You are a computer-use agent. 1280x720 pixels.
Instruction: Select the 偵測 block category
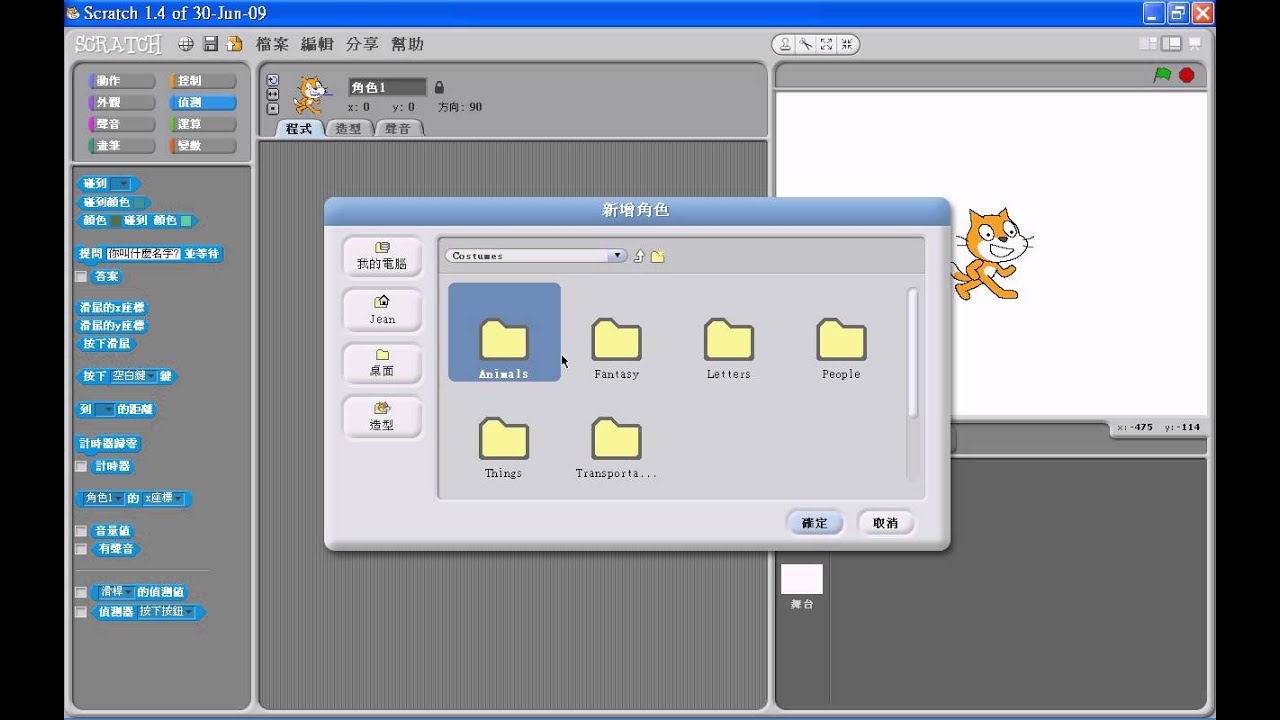(x=202, y=103)
